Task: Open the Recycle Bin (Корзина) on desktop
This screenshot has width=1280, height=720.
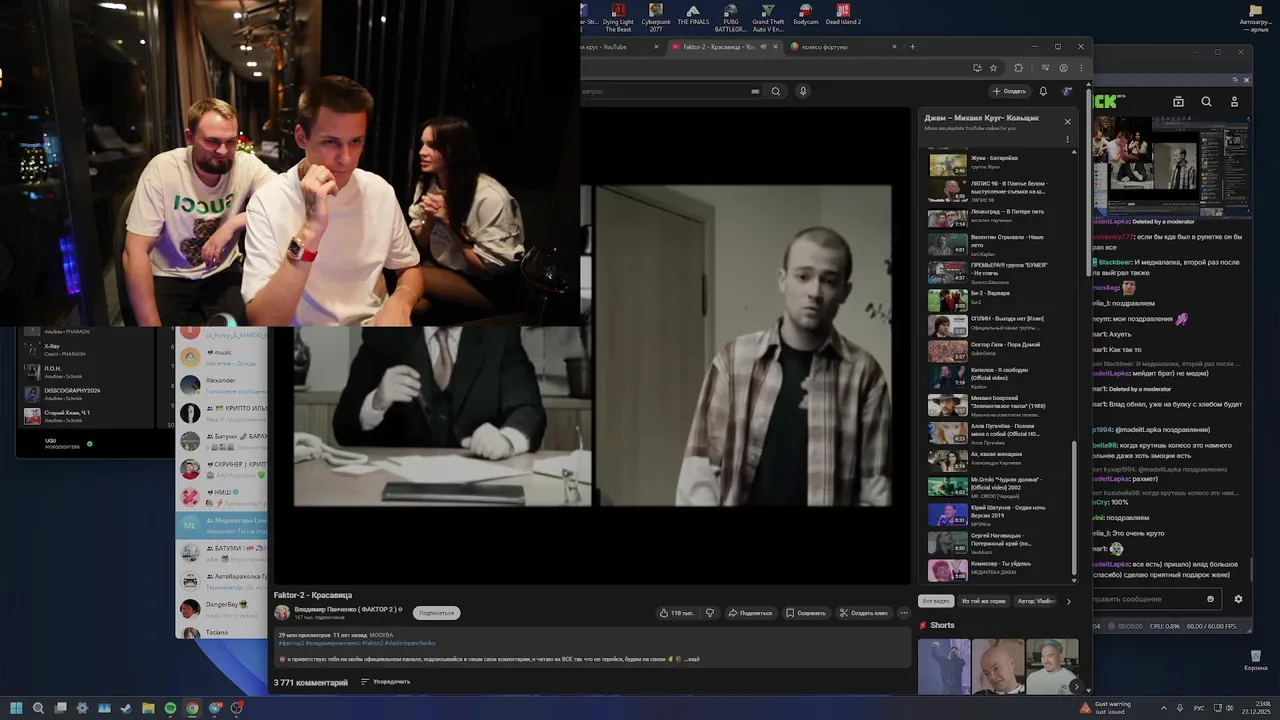Action: [1255, 659]
